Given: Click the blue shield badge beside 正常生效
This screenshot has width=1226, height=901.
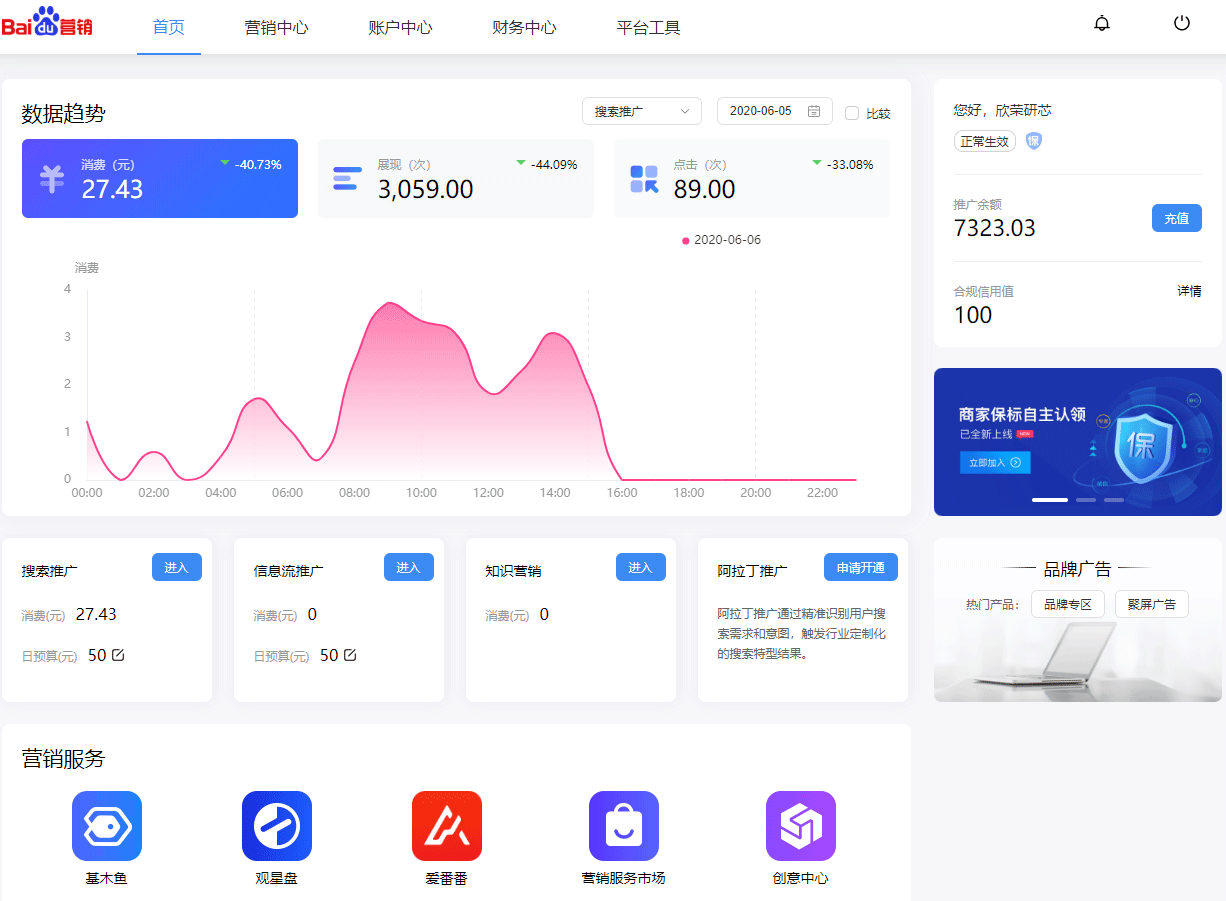Looking at the screenshot, I should [1034, 141].
